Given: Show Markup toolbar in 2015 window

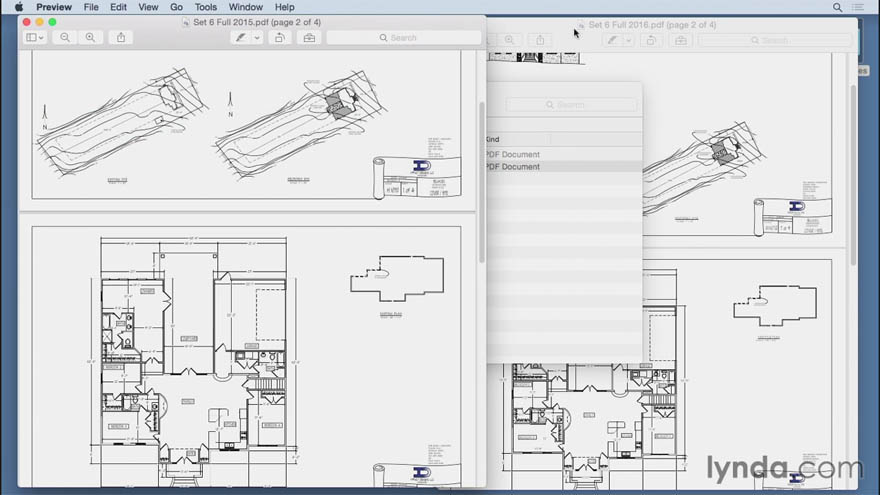Looking at the screenshot, I should [309, 38].
